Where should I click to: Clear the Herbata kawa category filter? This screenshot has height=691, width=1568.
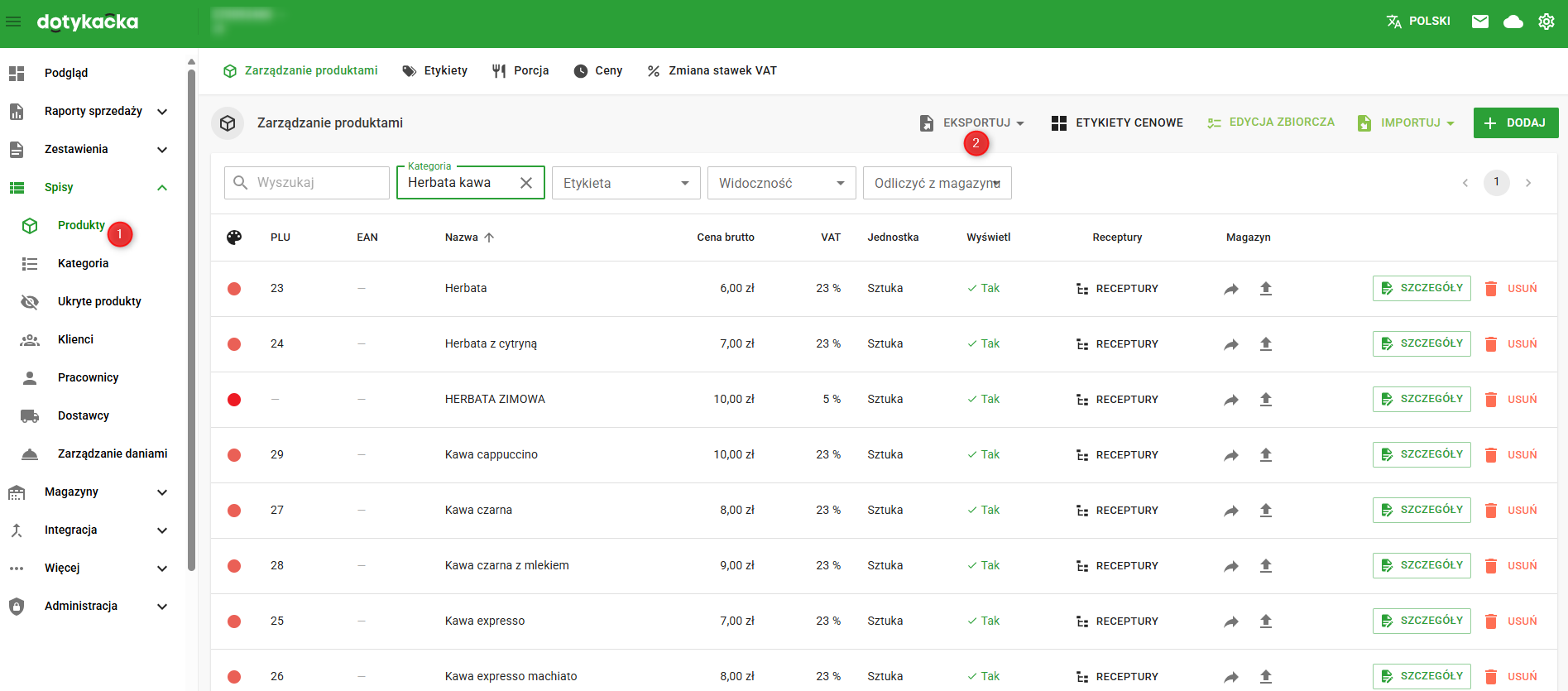[x=525, y=183]
